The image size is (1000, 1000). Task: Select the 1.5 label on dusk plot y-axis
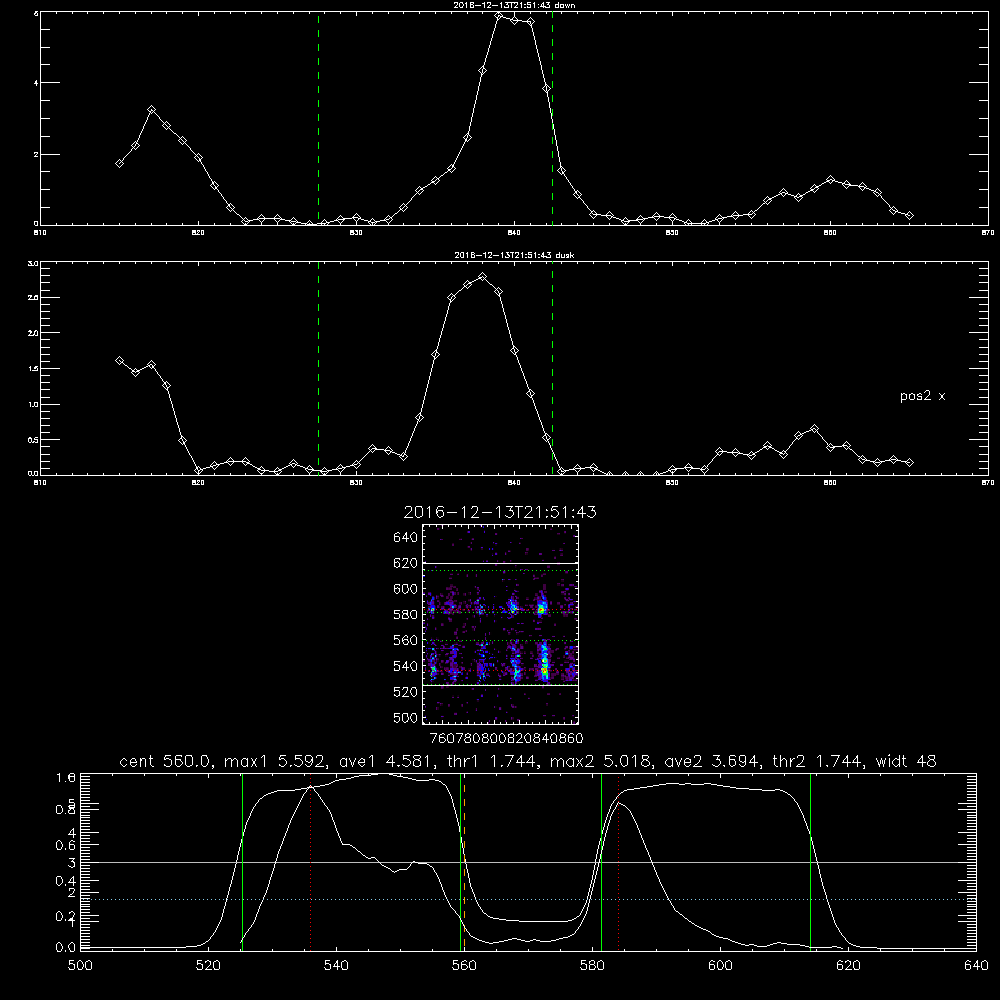tap(34, 369)
